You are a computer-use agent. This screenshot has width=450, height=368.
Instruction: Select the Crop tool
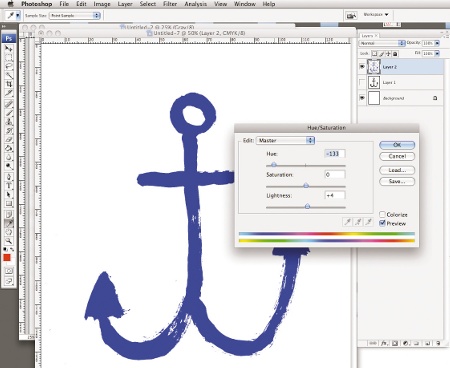8,84
